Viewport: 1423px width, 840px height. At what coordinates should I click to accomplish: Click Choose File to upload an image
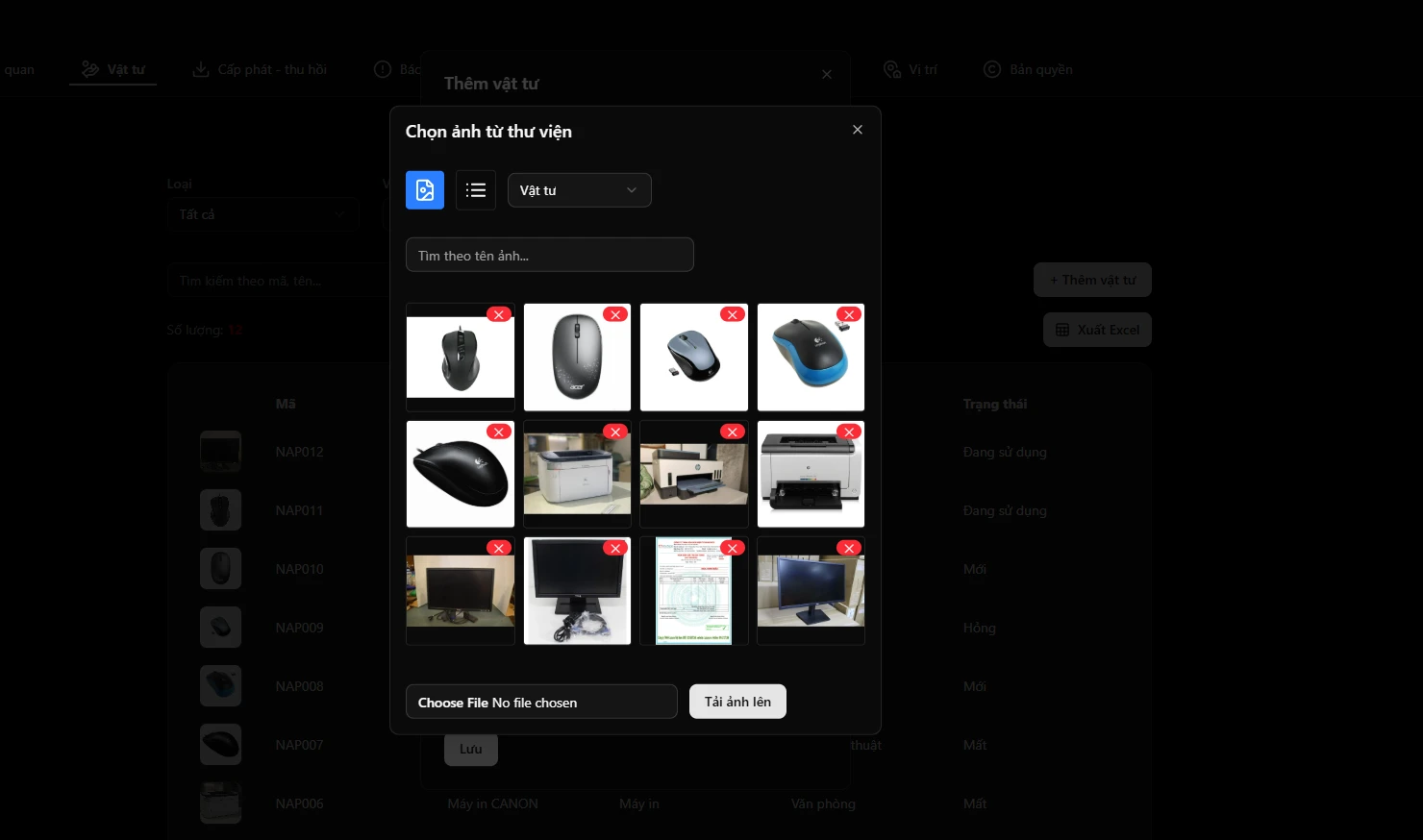(452, 702)
